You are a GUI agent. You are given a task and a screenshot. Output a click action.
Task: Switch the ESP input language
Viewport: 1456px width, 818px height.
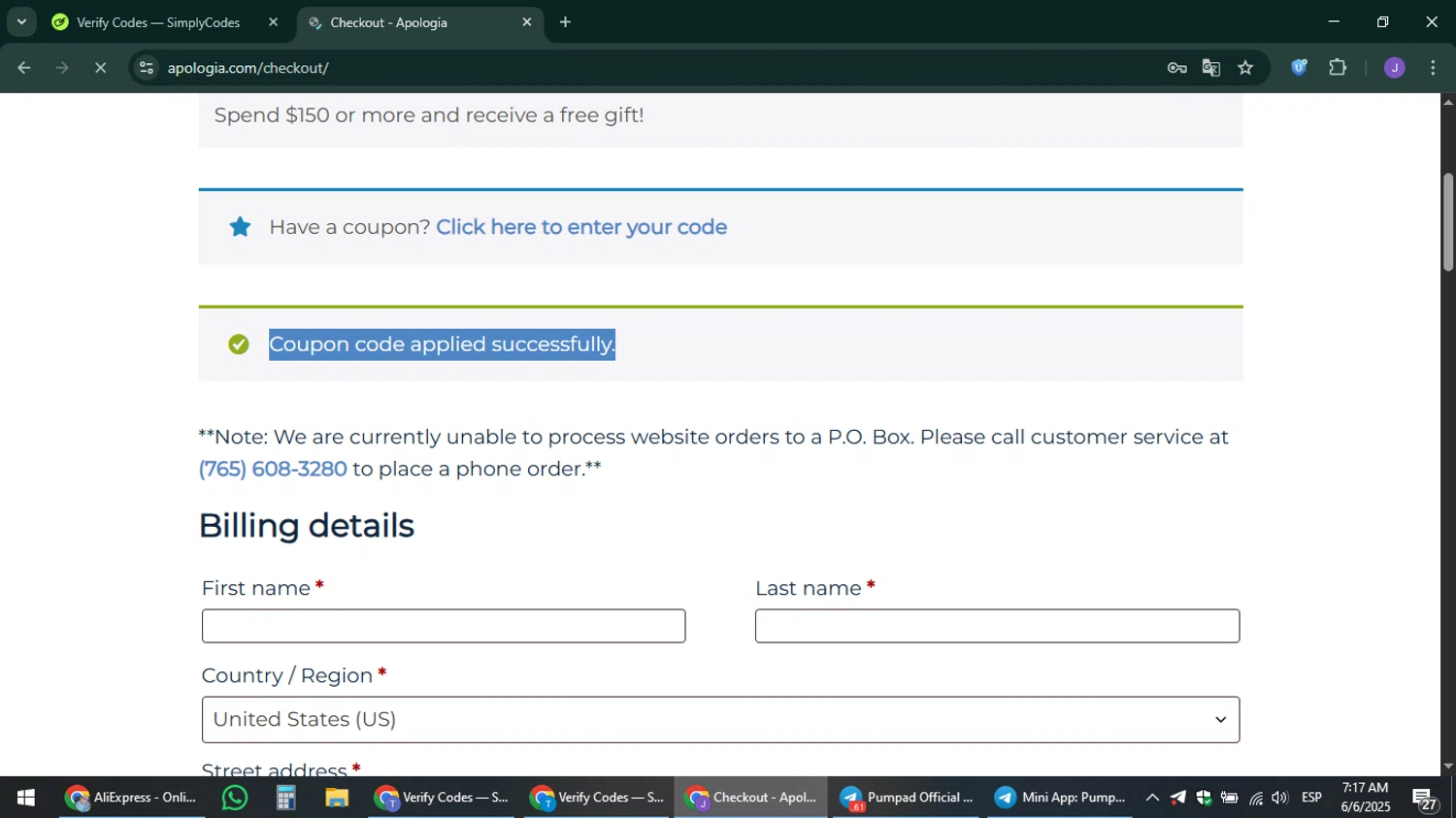click(x=1312, y=799)
